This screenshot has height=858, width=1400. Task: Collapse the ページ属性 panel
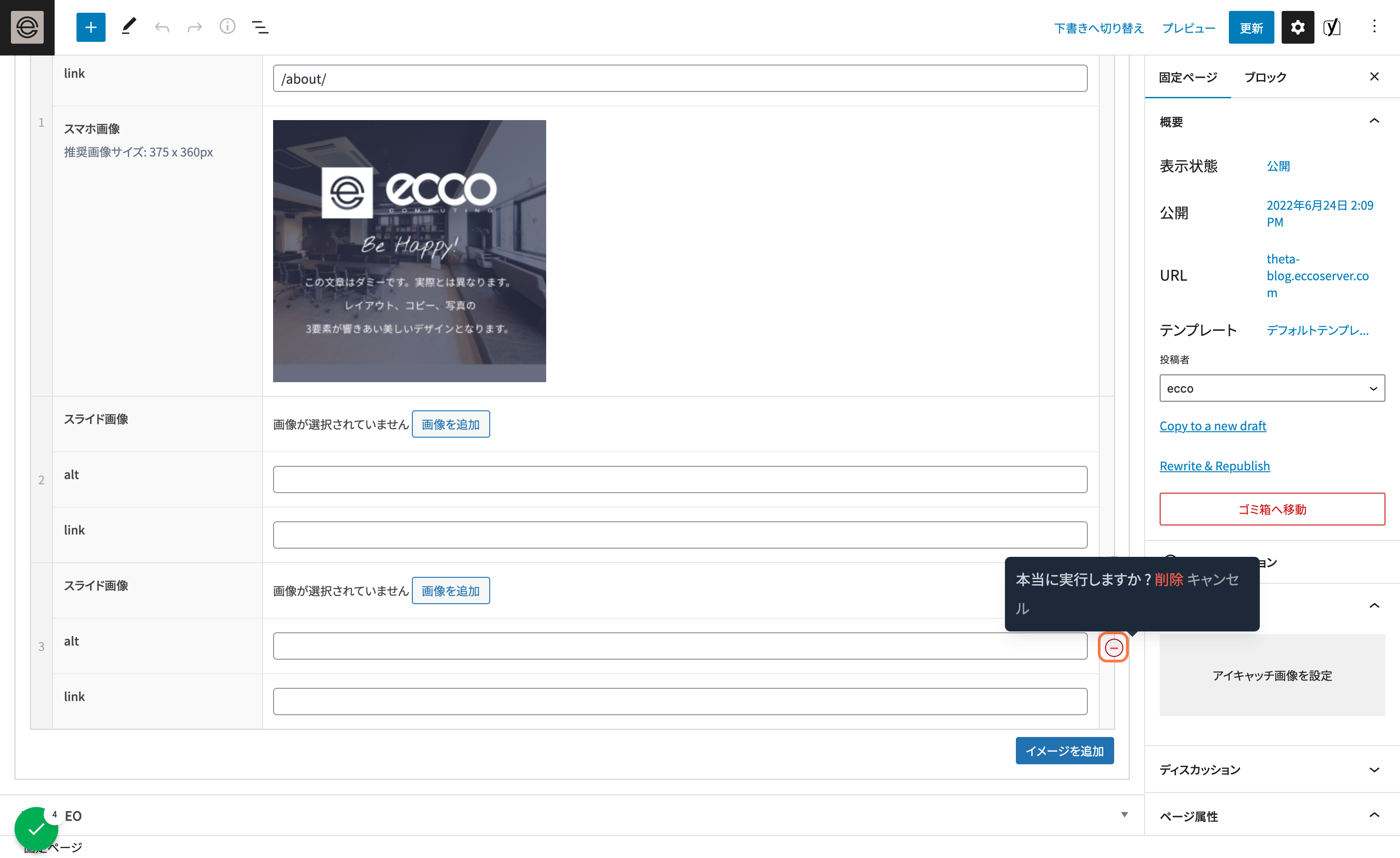point(1272,816)
